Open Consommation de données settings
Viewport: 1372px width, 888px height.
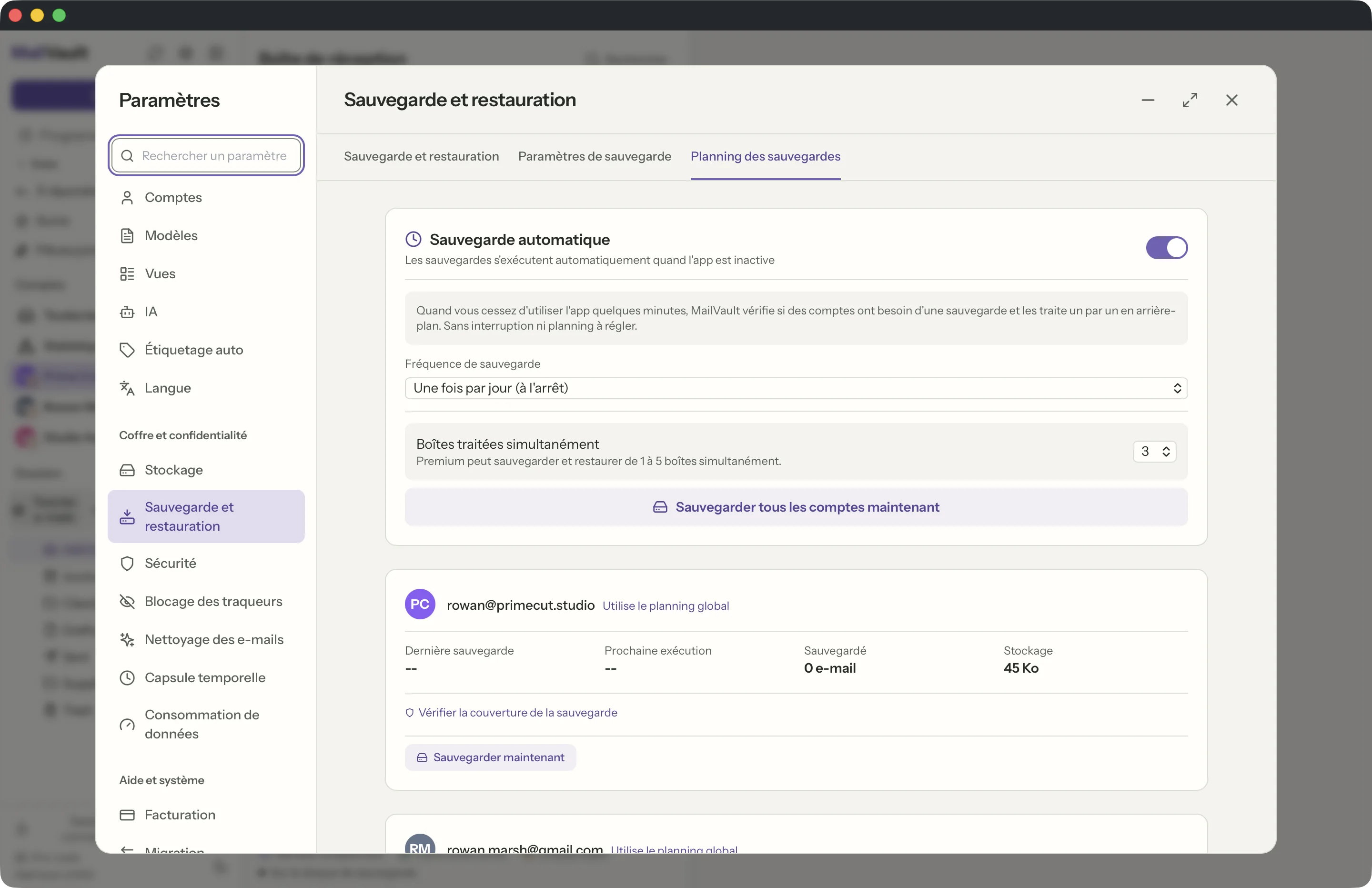(206, 724)
